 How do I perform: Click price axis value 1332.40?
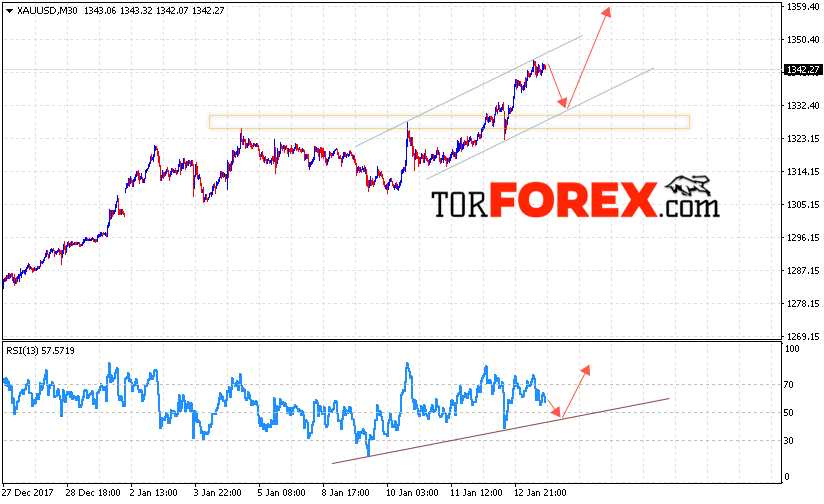pyautogui.click(x=802, y=106)
